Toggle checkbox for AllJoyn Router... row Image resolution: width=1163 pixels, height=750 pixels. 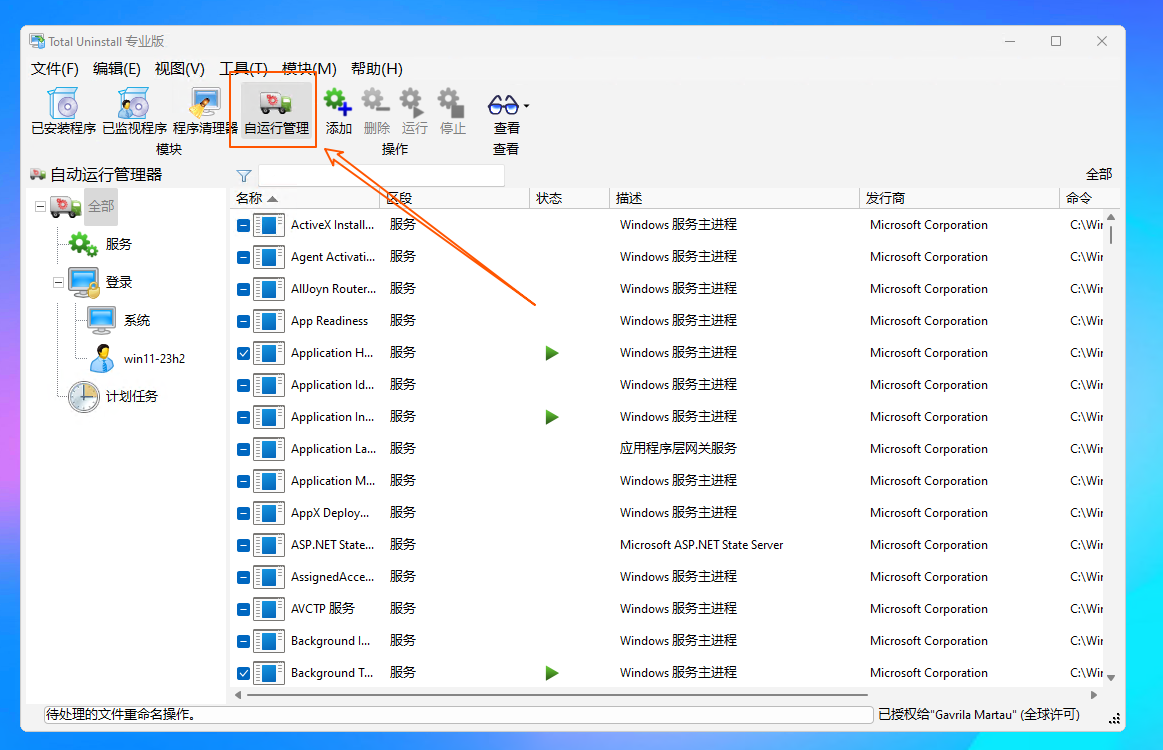243,289
